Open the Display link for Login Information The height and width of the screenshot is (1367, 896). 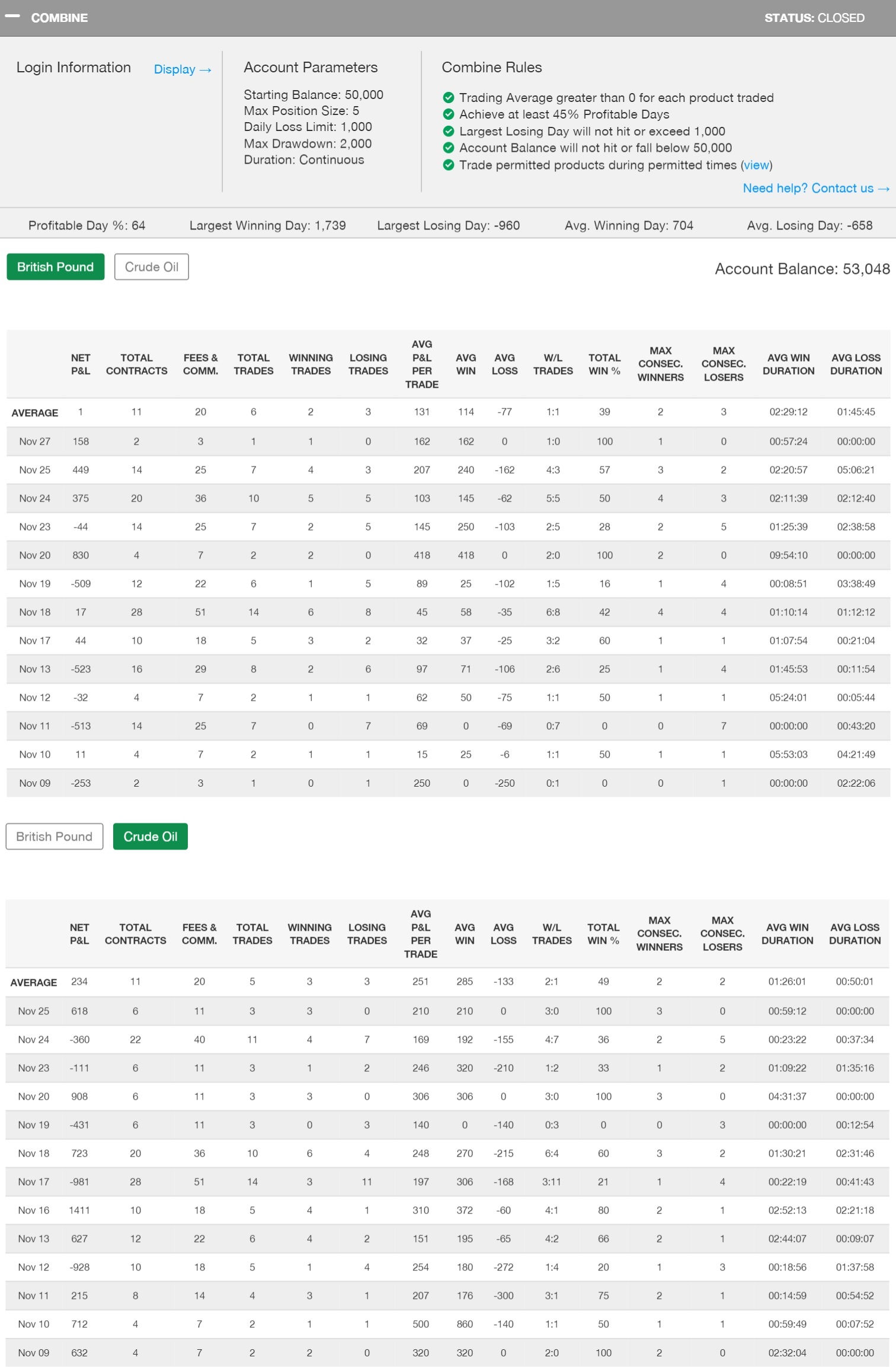[x=182, y=69]
